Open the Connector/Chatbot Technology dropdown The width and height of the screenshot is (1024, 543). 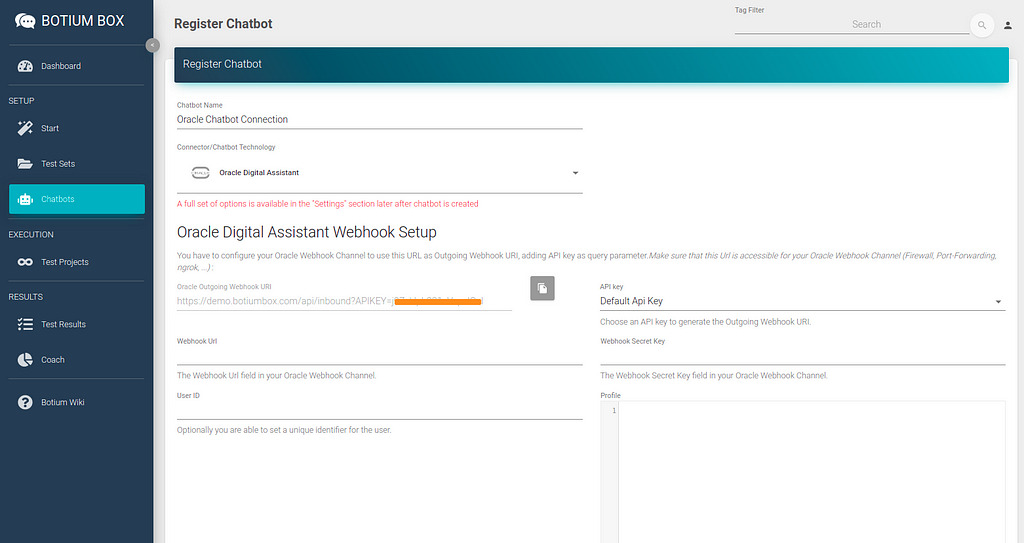click(379, 173)
